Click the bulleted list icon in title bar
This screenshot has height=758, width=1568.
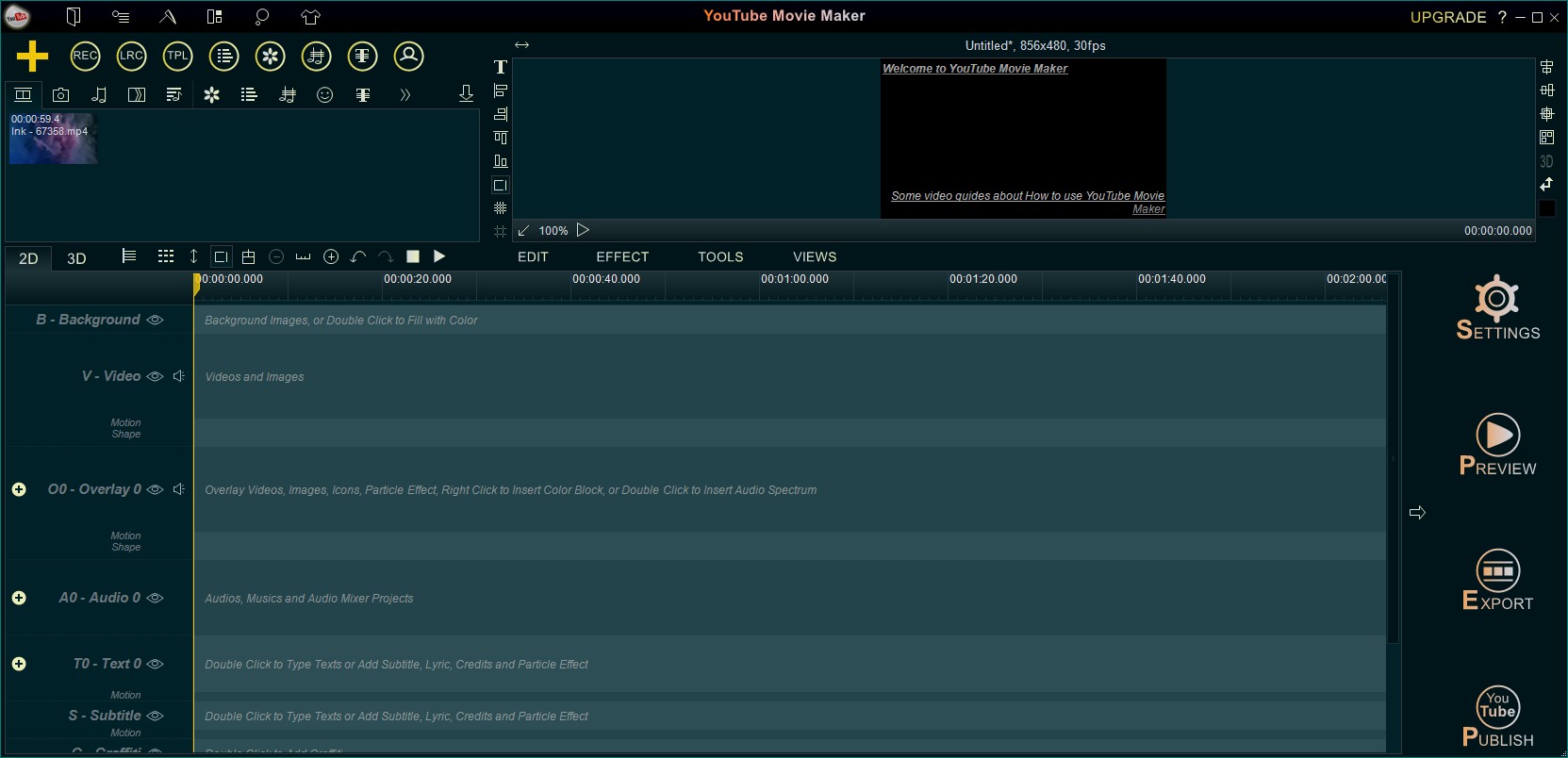pyautogui.click(x=121, y=16)
